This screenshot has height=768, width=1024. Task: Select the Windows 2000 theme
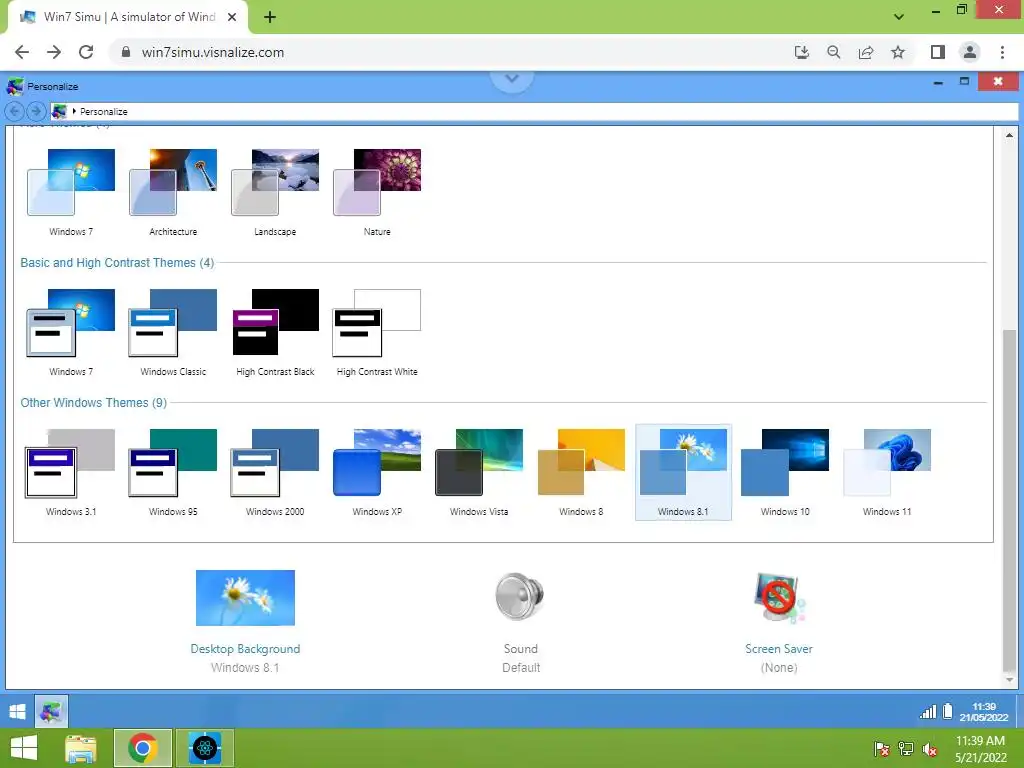pyautogui.click(x=275, y=472)
